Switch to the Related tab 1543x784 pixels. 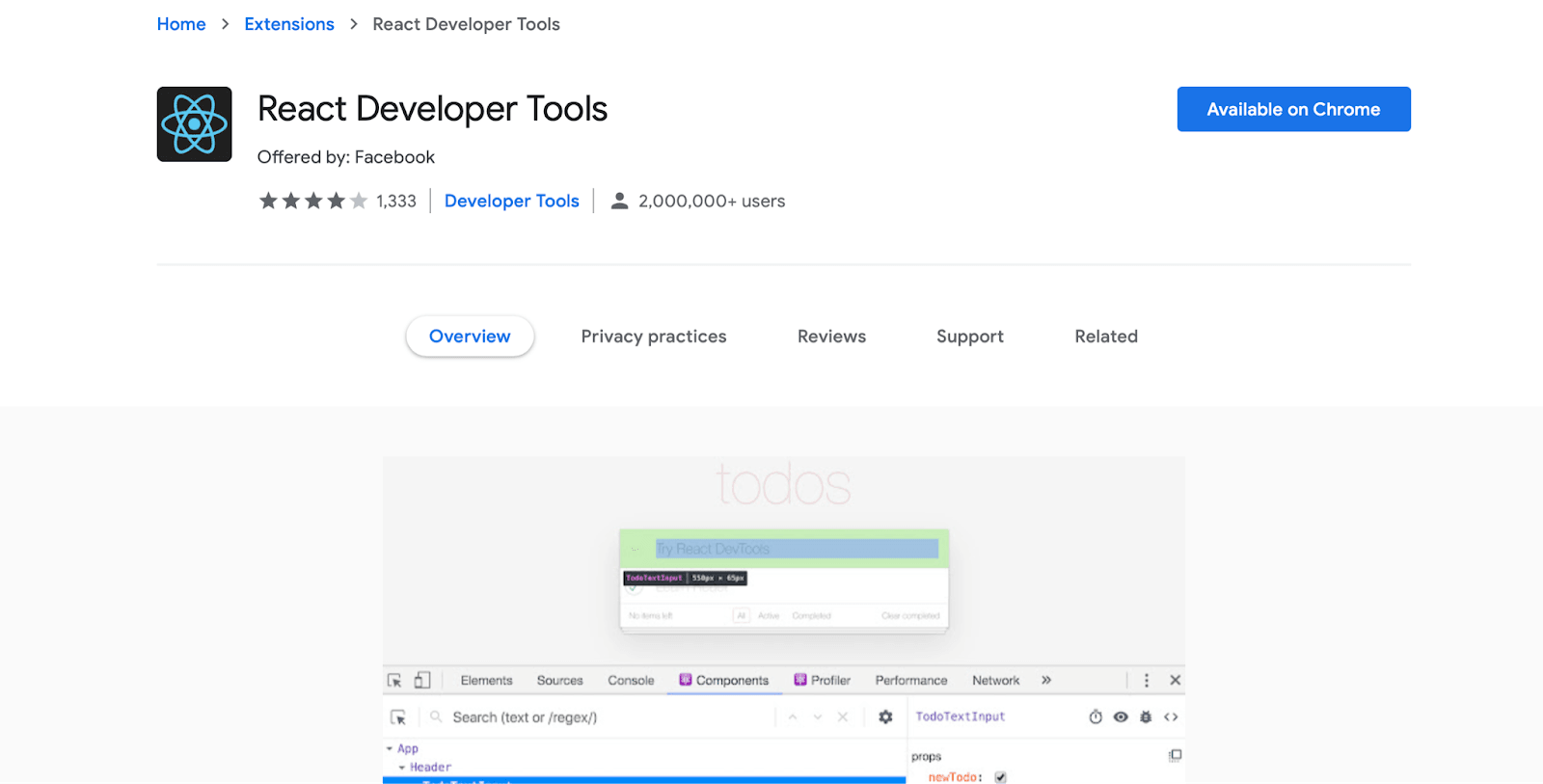pyautogui.click(x=1106, y=337)
